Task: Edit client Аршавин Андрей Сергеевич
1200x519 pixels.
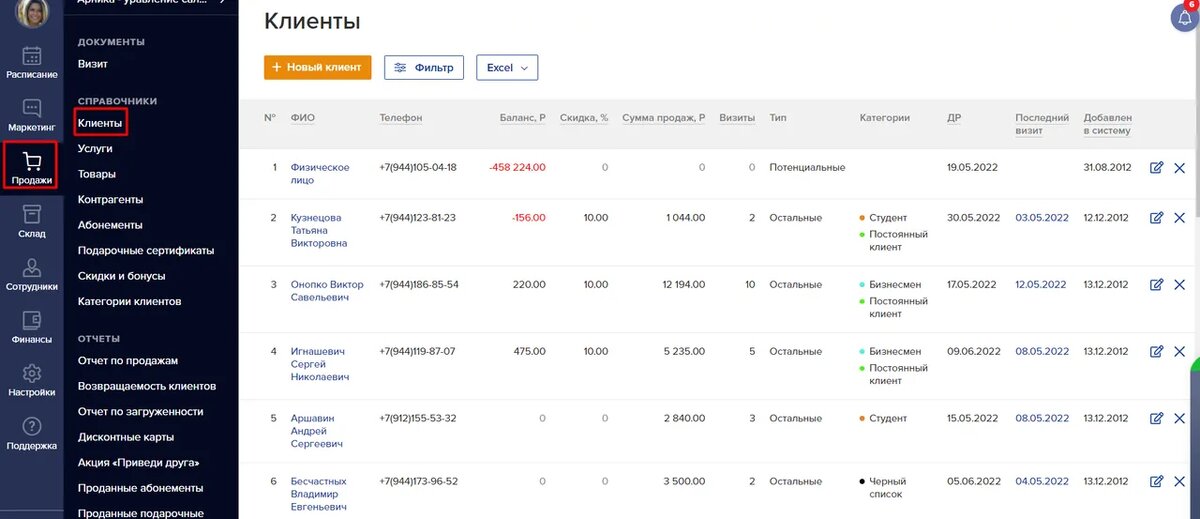Action: pos(1157,419)
